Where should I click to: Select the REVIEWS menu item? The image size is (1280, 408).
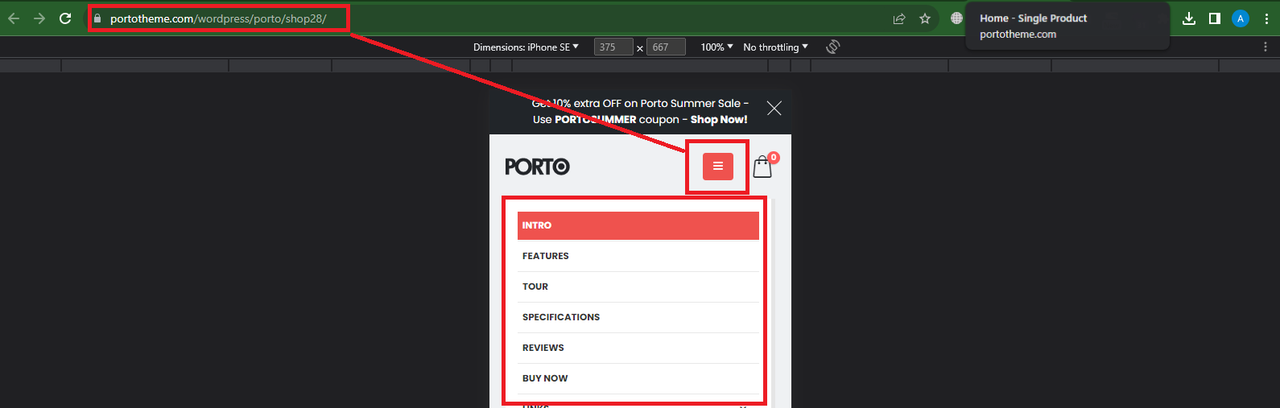coord(638,348)
